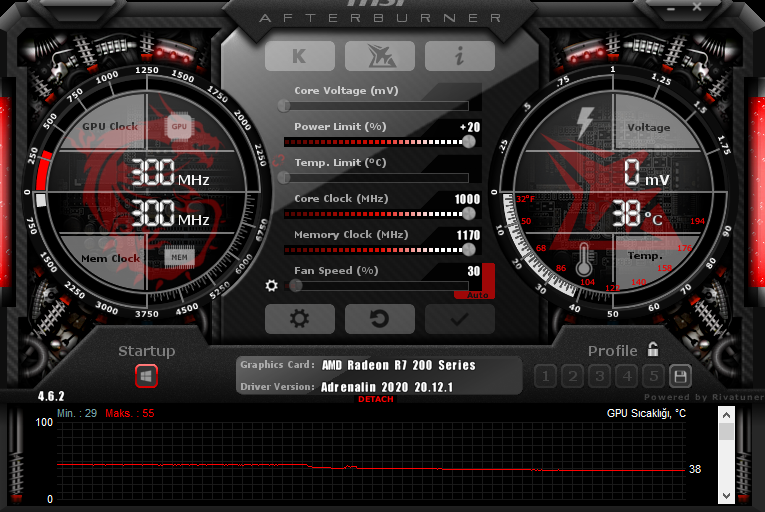Click the graph scrollbar up arrow
The height and width of the screenshot is (512, 765).
pos(726,415)
